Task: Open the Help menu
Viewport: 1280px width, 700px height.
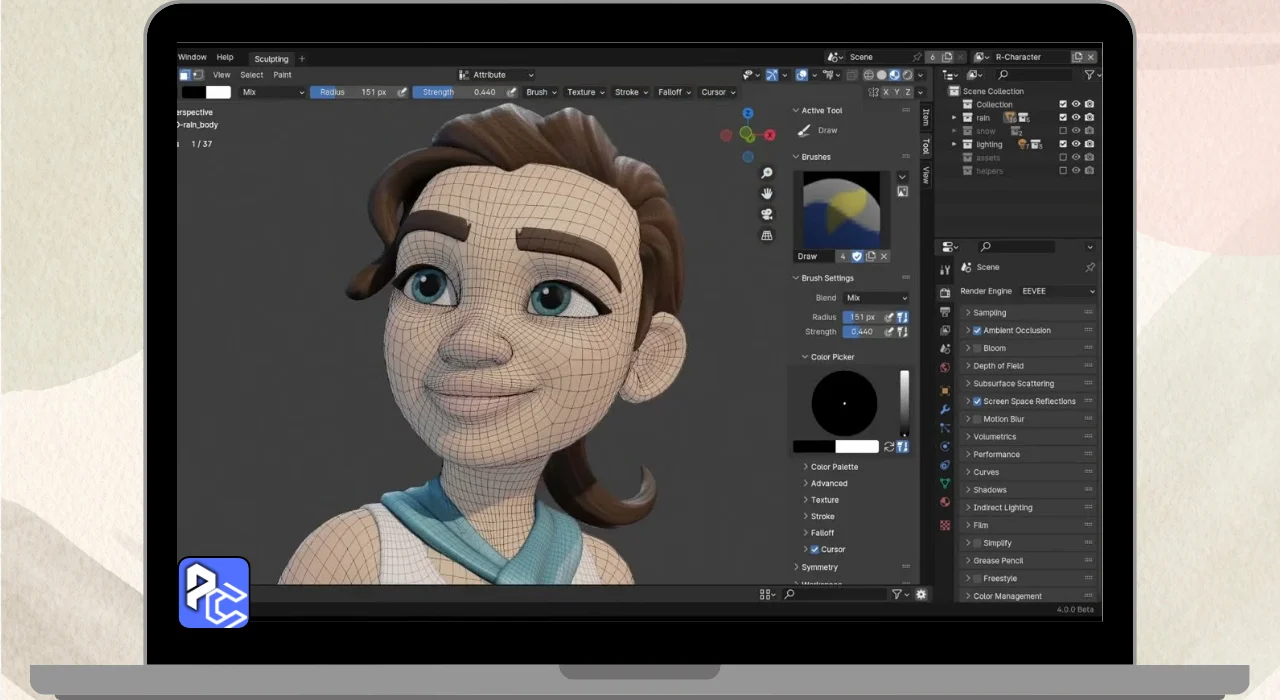Action: click(x=225, y=58)
